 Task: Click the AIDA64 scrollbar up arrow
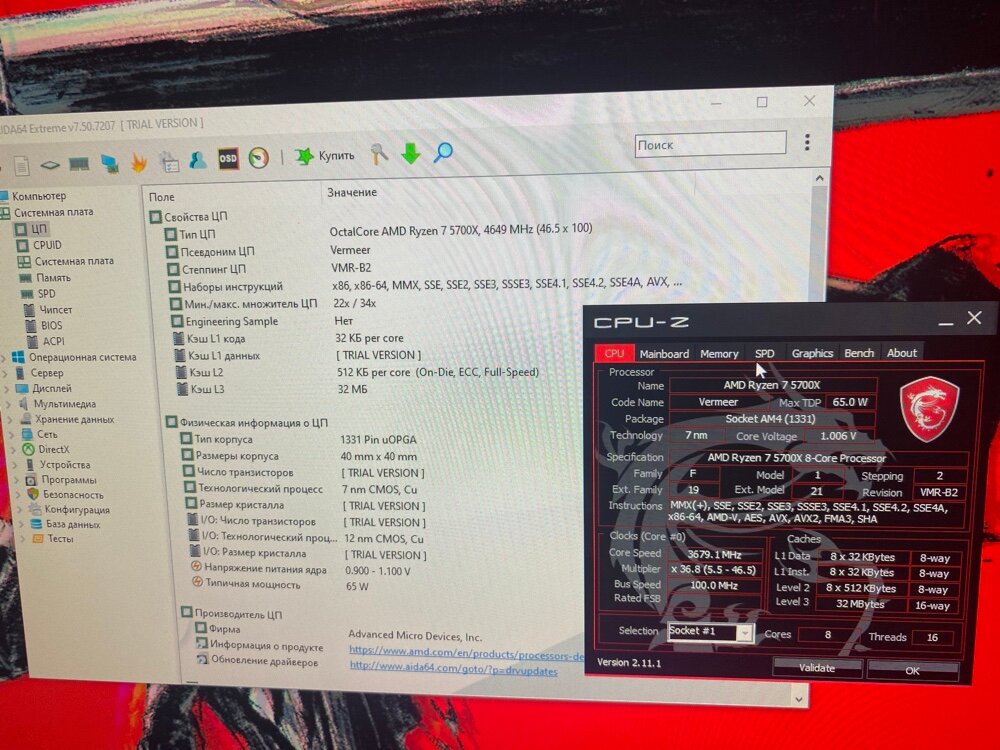click(820, 179)
